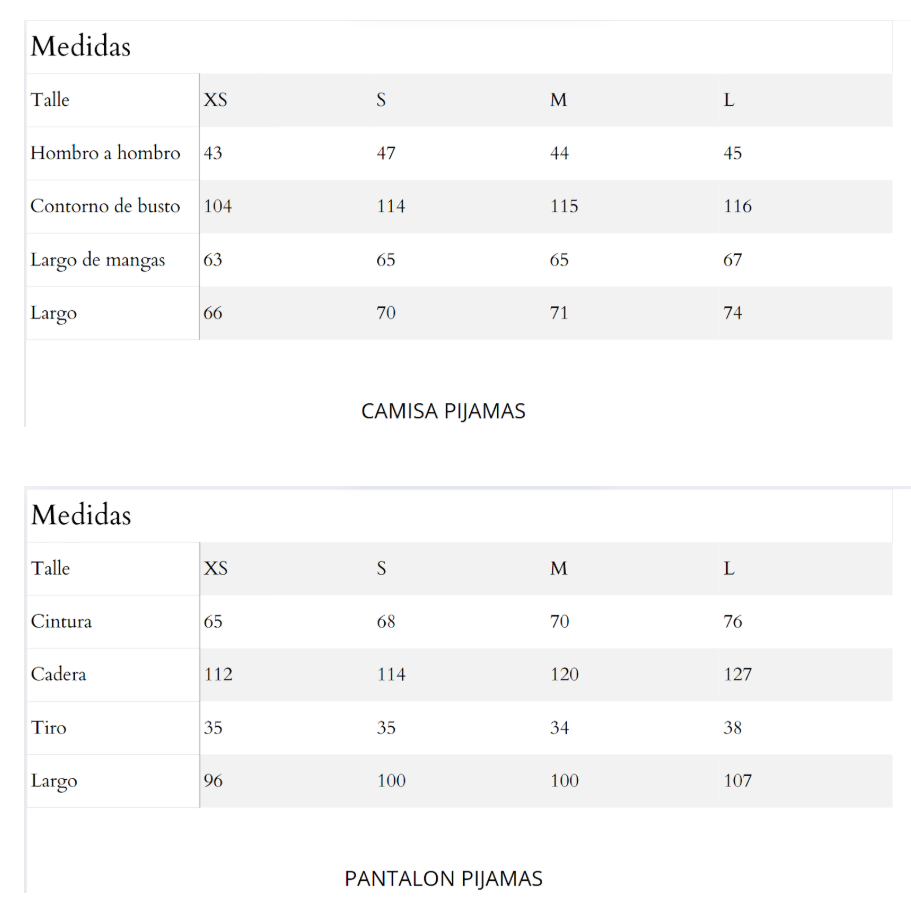Click the L sleeve length value 67

(733, 260)
